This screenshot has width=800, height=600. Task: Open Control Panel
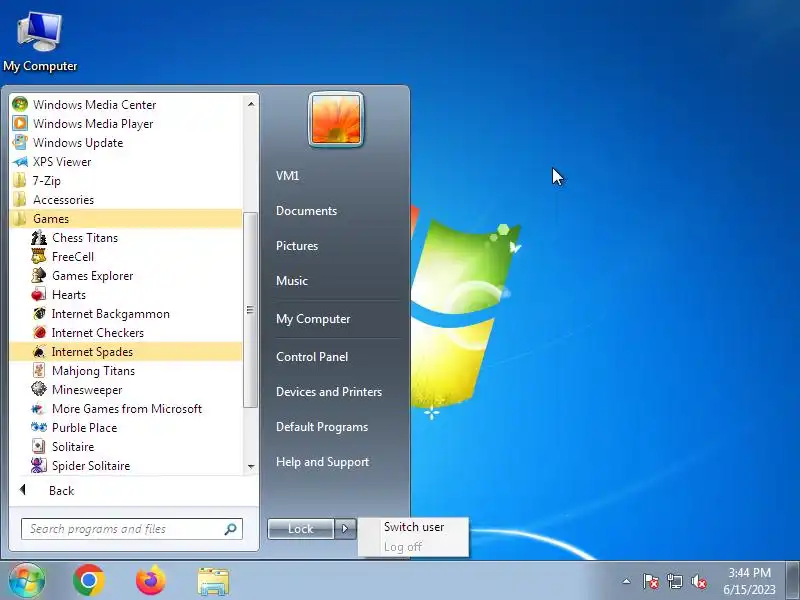[x=312, y=357]
